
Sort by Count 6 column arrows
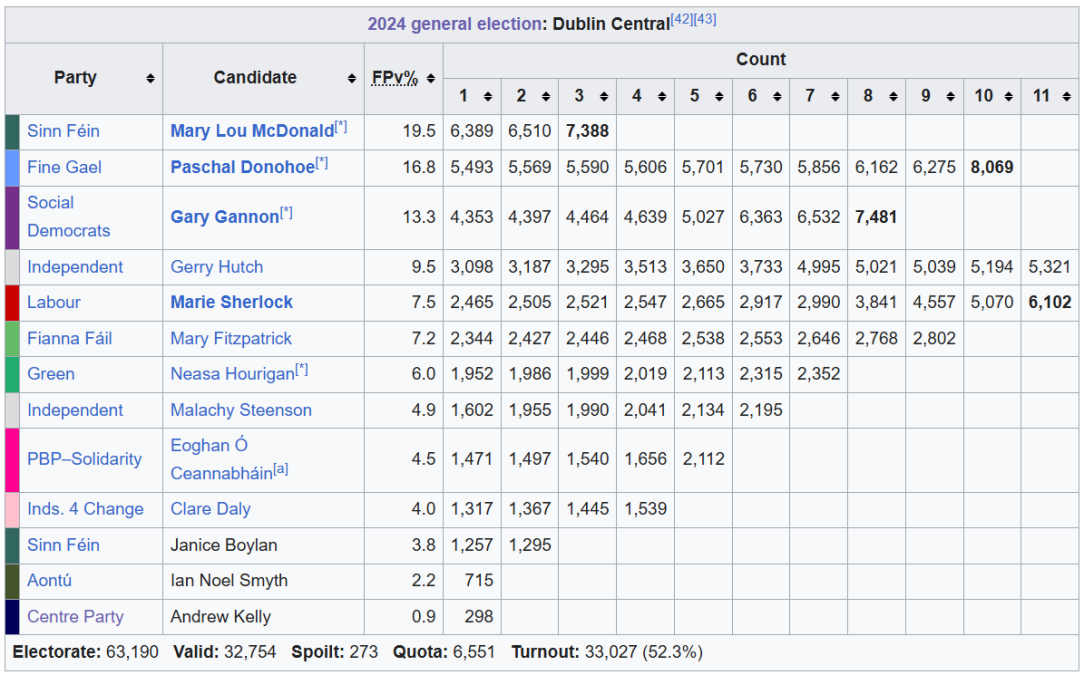click(778, 96)
